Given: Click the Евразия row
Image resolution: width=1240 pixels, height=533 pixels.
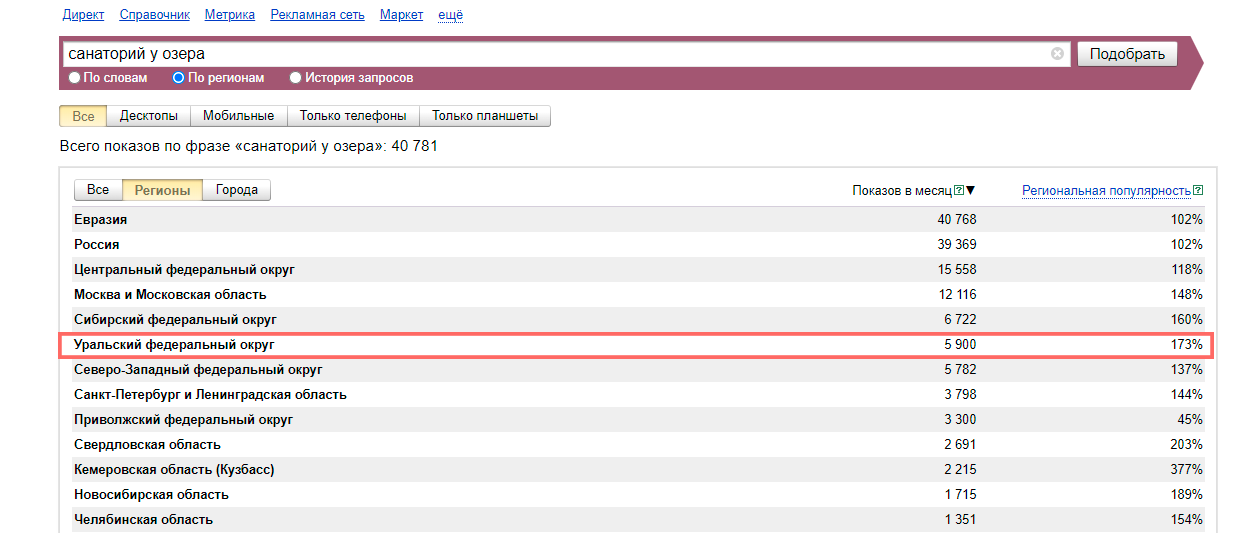Looking at the screenshot, I should tap(637, 219).
